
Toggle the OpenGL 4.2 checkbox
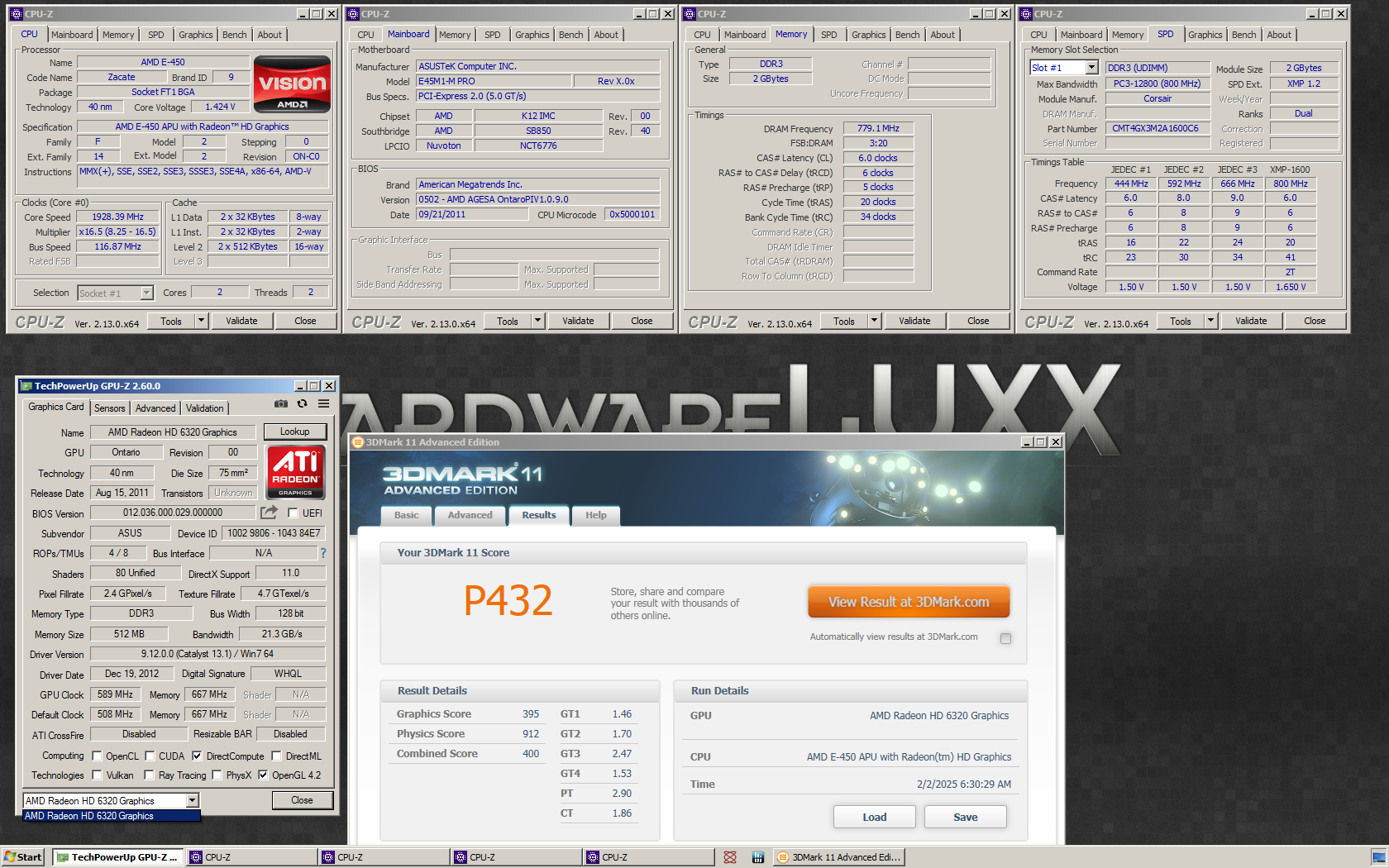click(x=263, y=775)
